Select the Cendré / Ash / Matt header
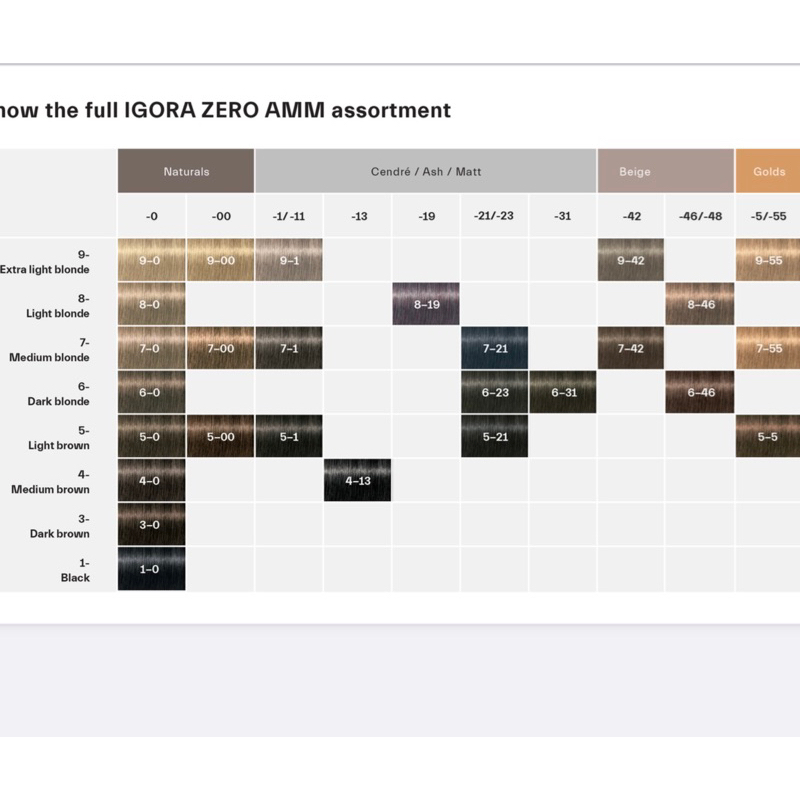800x800 pixels. point(426,171)
